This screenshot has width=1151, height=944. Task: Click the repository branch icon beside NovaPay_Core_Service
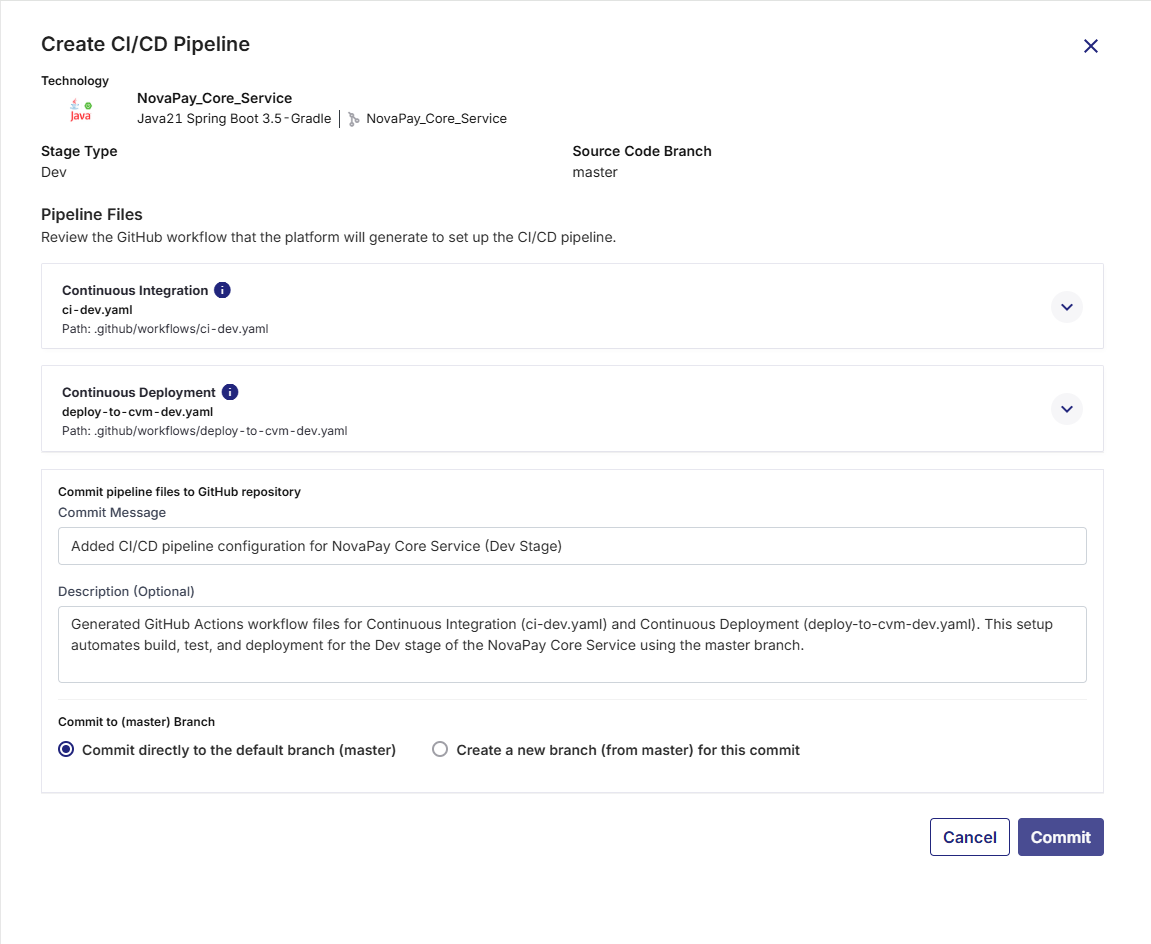point(354,119)
